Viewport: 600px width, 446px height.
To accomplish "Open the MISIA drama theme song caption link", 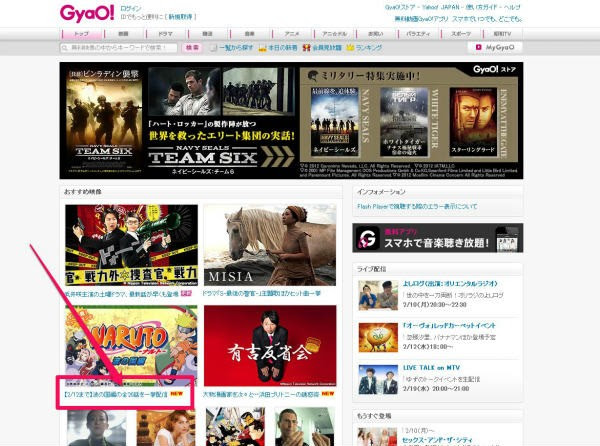I will pyautogui.click(x=262, y=293).
